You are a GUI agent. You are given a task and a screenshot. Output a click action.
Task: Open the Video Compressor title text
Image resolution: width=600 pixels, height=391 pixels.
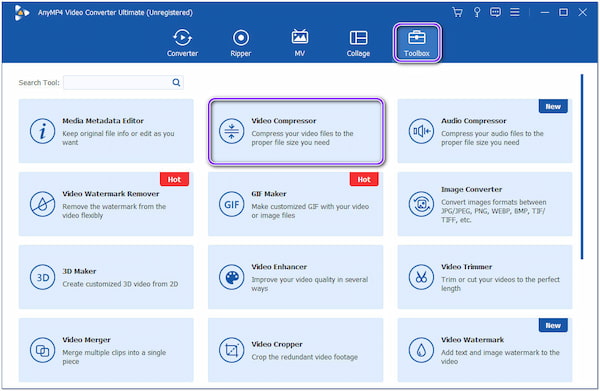tap(284, 121)
